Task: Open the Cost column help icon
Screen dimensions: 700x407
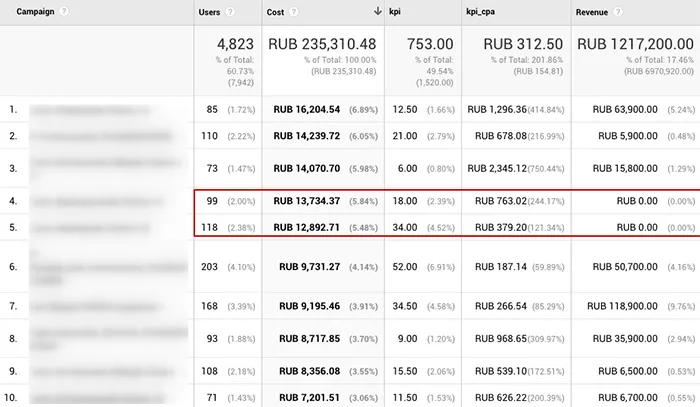Action: (x=294, y=12)
